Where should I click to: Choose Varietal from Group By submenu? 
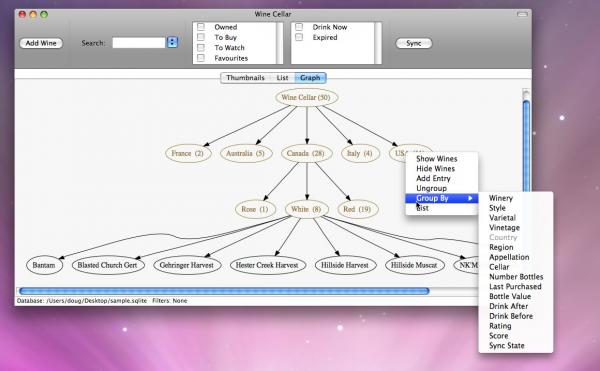(x=502, y=218)
